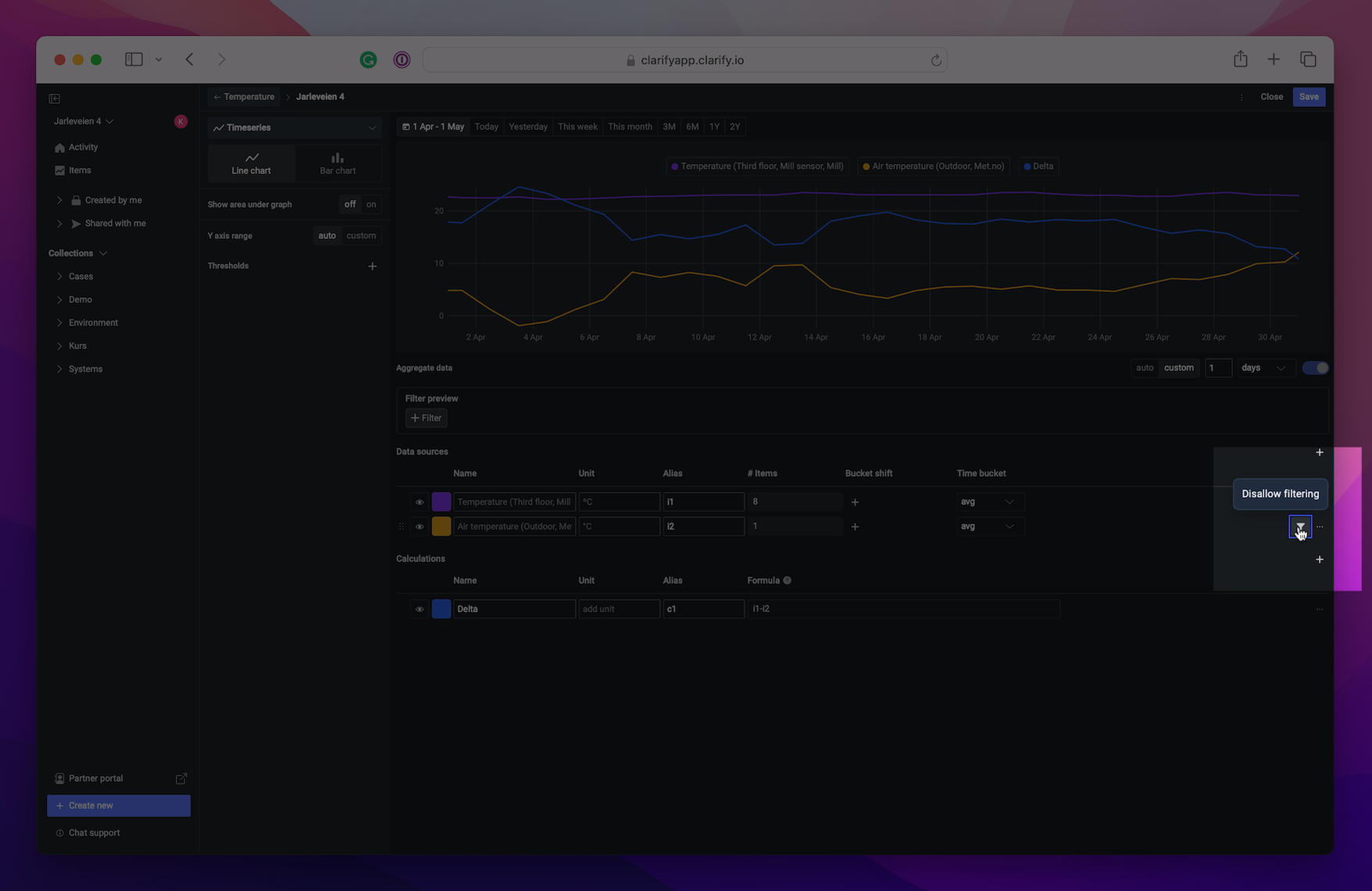Open the three-dot menu next to Close
Screen dimensions: 1372x891
point(1242,98)
